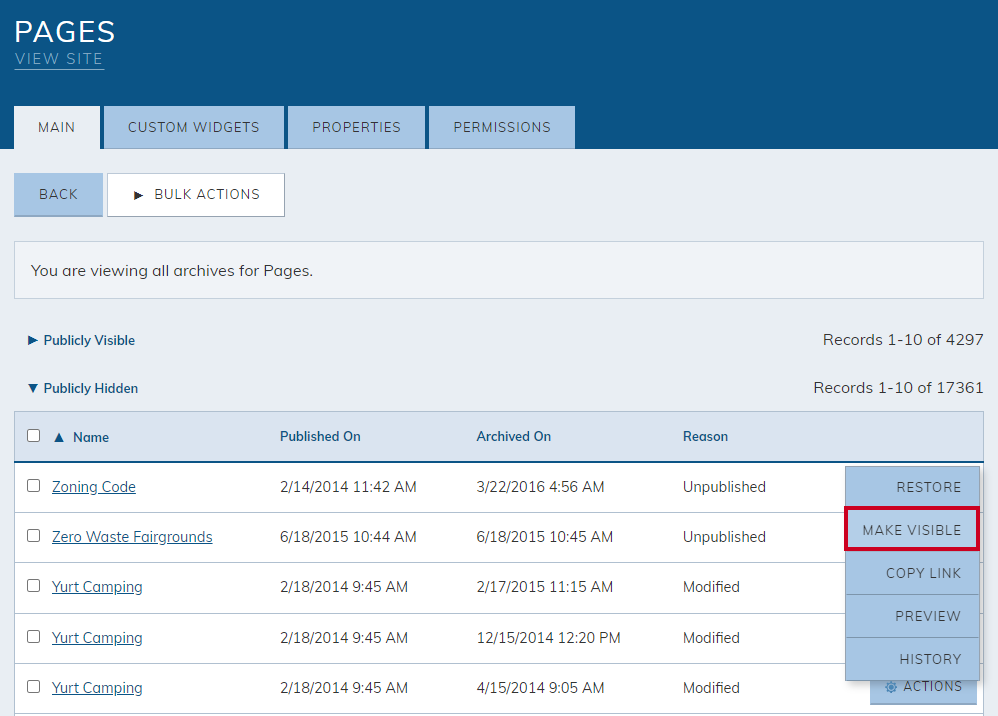Click 'Records 1-10 of 17361' count
The width and height of the screenshot is (998, 716).
click(899, 388)
